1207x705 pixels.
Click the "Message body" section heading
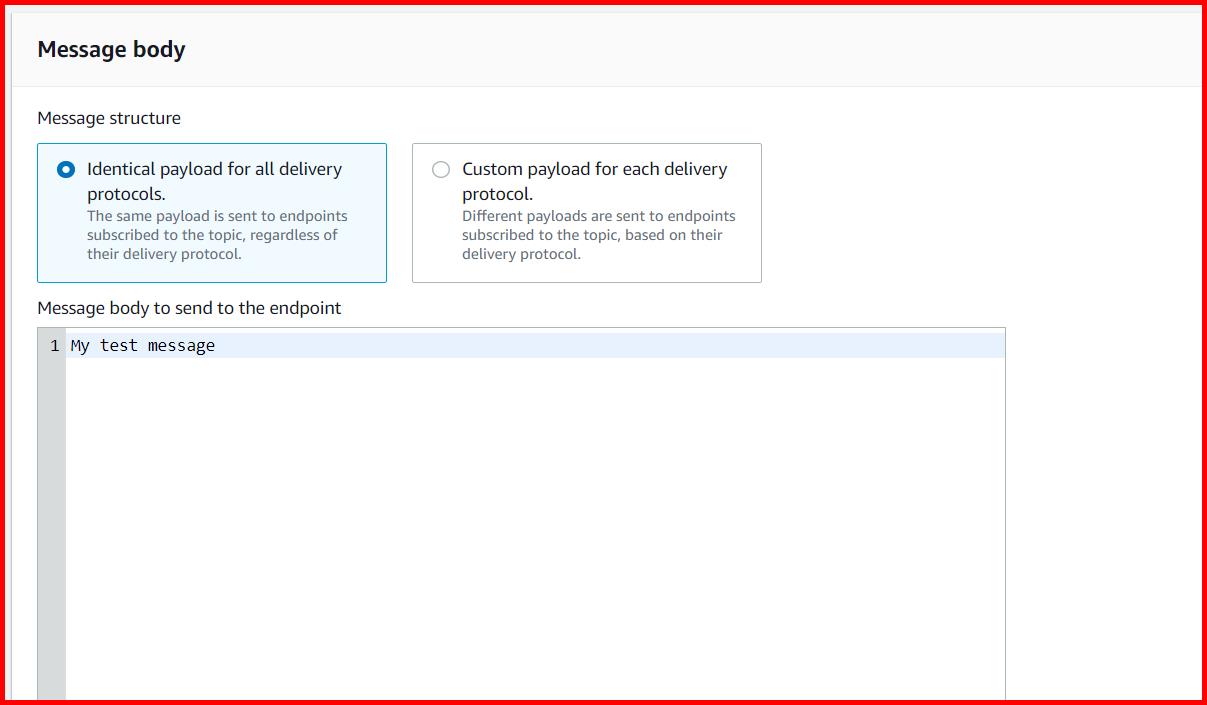point(111,50)
